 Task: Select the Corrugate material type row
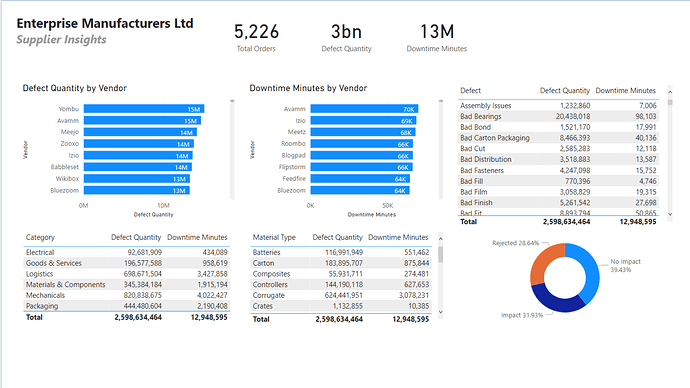click(341, 295)
